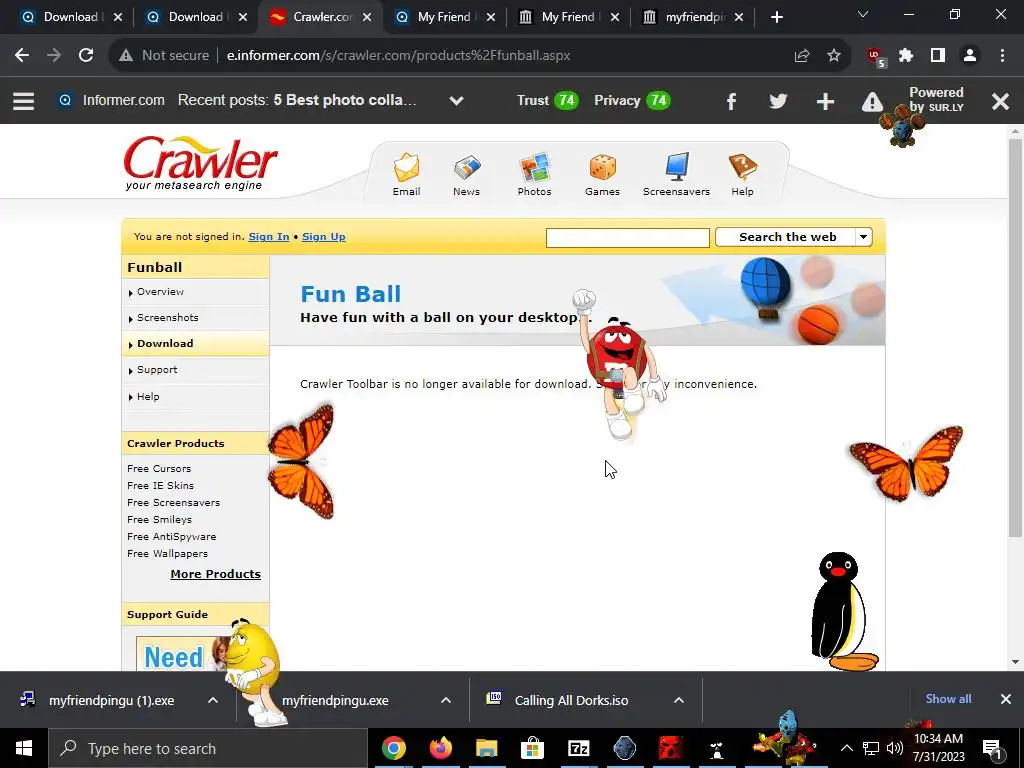Open the Free Cursors link
Screen dimensions: 1024x768
click(159, 468)
